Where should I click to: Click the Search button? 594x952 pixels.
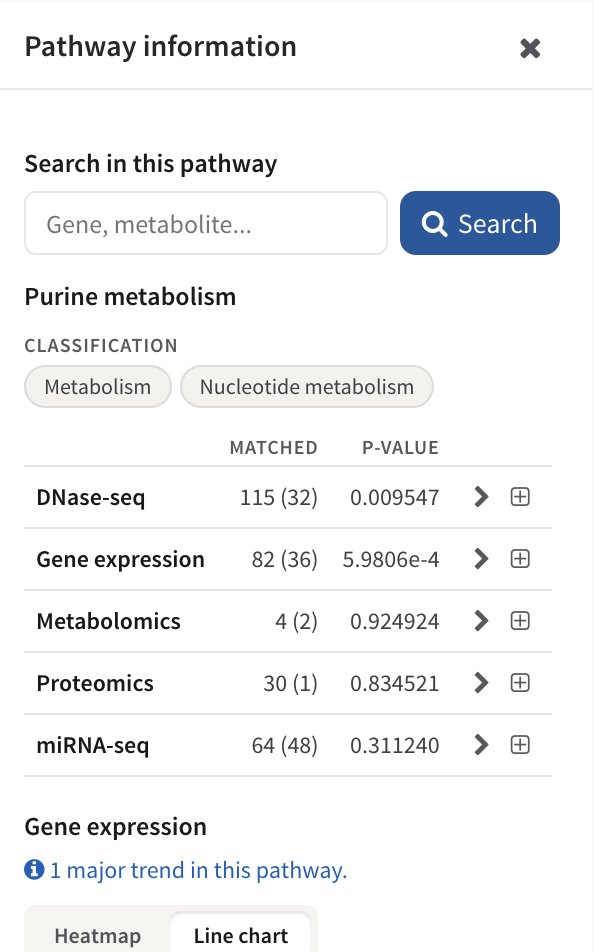point(480,223)
